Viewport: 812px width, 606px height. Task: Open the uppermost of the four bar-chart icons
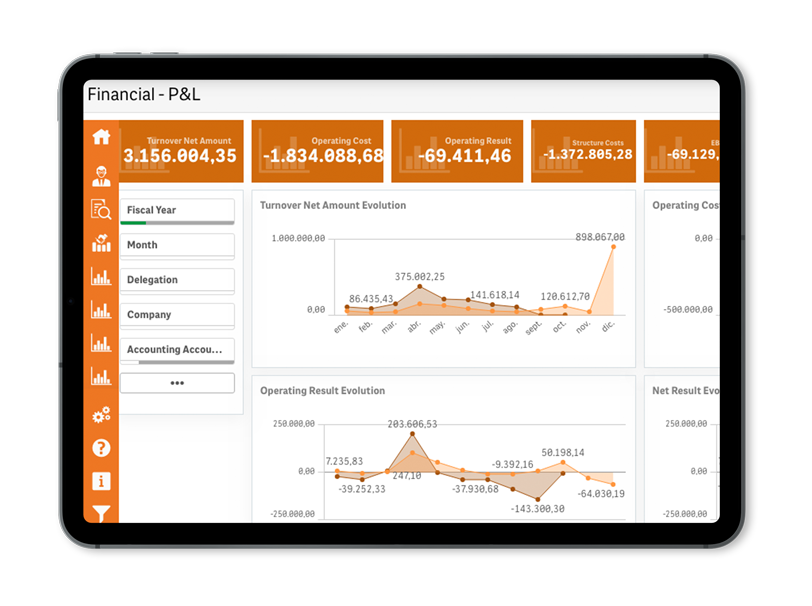pos(101,276)
